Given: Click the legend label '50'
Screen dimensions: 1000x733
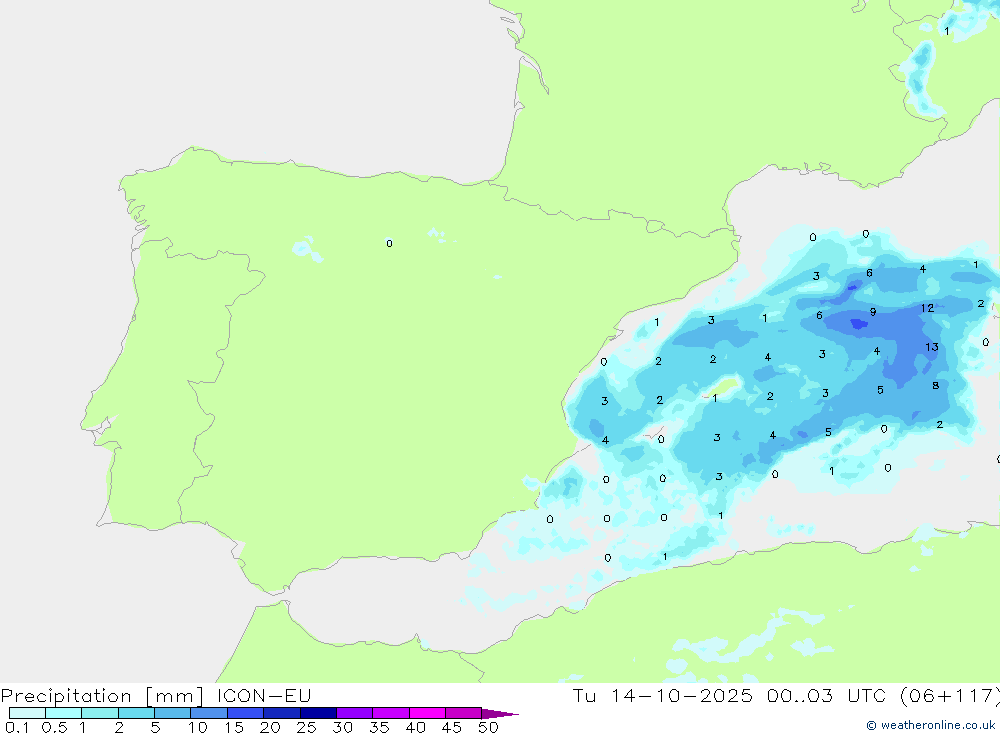Looking at the screenshot, I should pos(488,727).
